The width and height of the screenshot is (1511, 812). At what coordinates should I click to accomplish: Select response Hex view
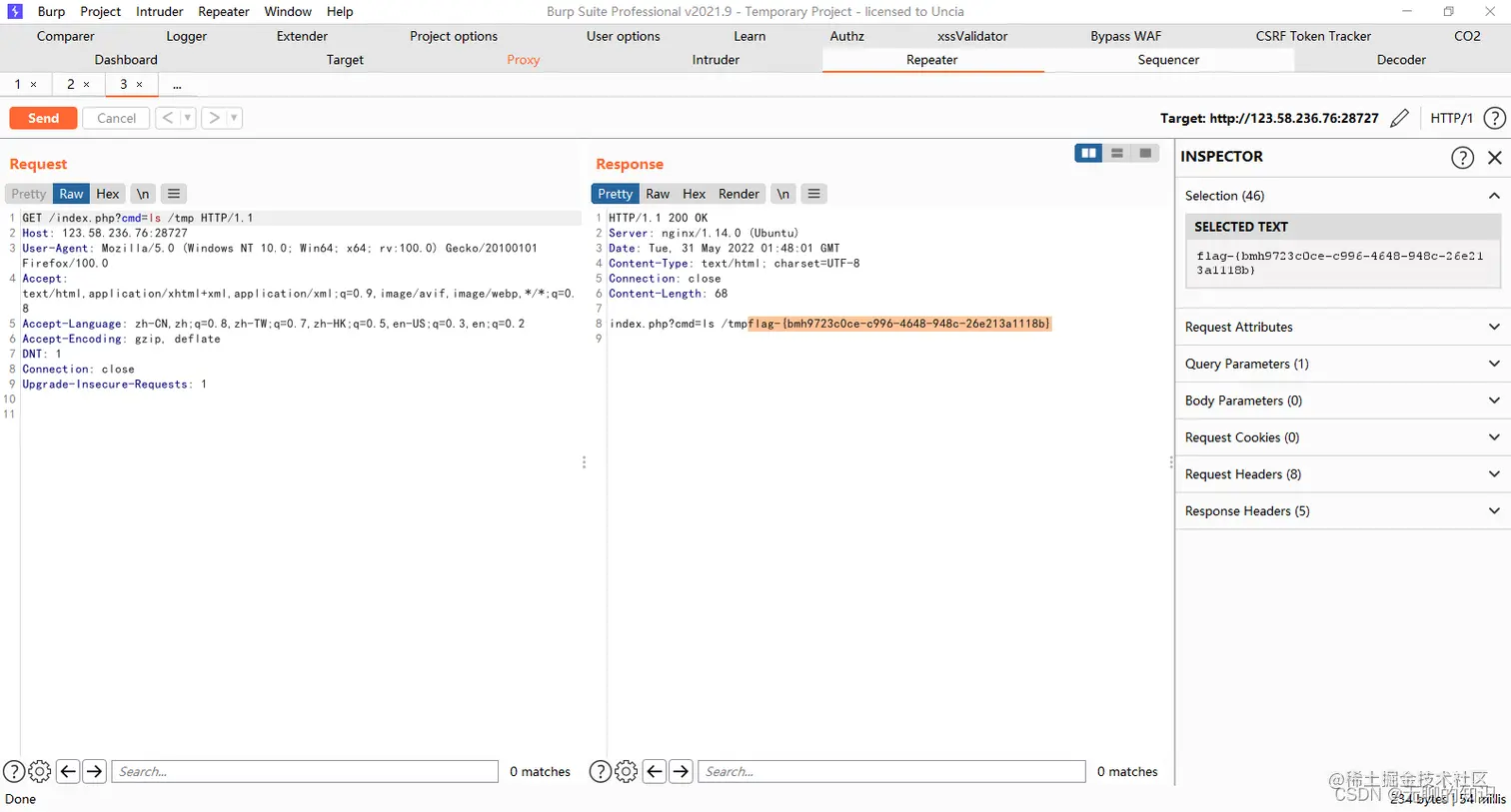coord(695,194)
